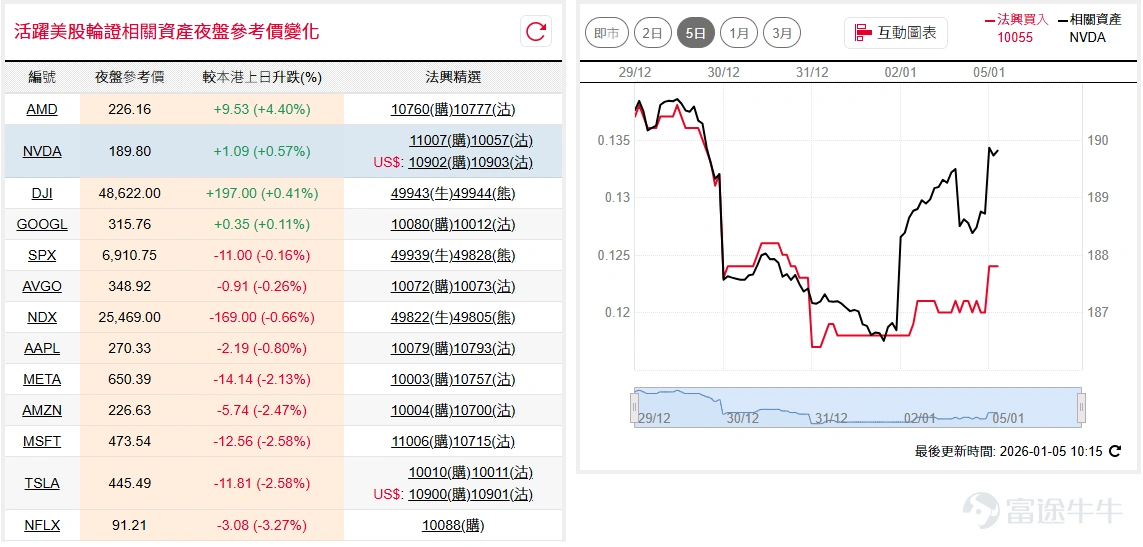The height and width of the screenshot is (547, 1143).
Task: Open US$ warrant 10901(沽) for TSLA
Action: [x=502, y=494]
